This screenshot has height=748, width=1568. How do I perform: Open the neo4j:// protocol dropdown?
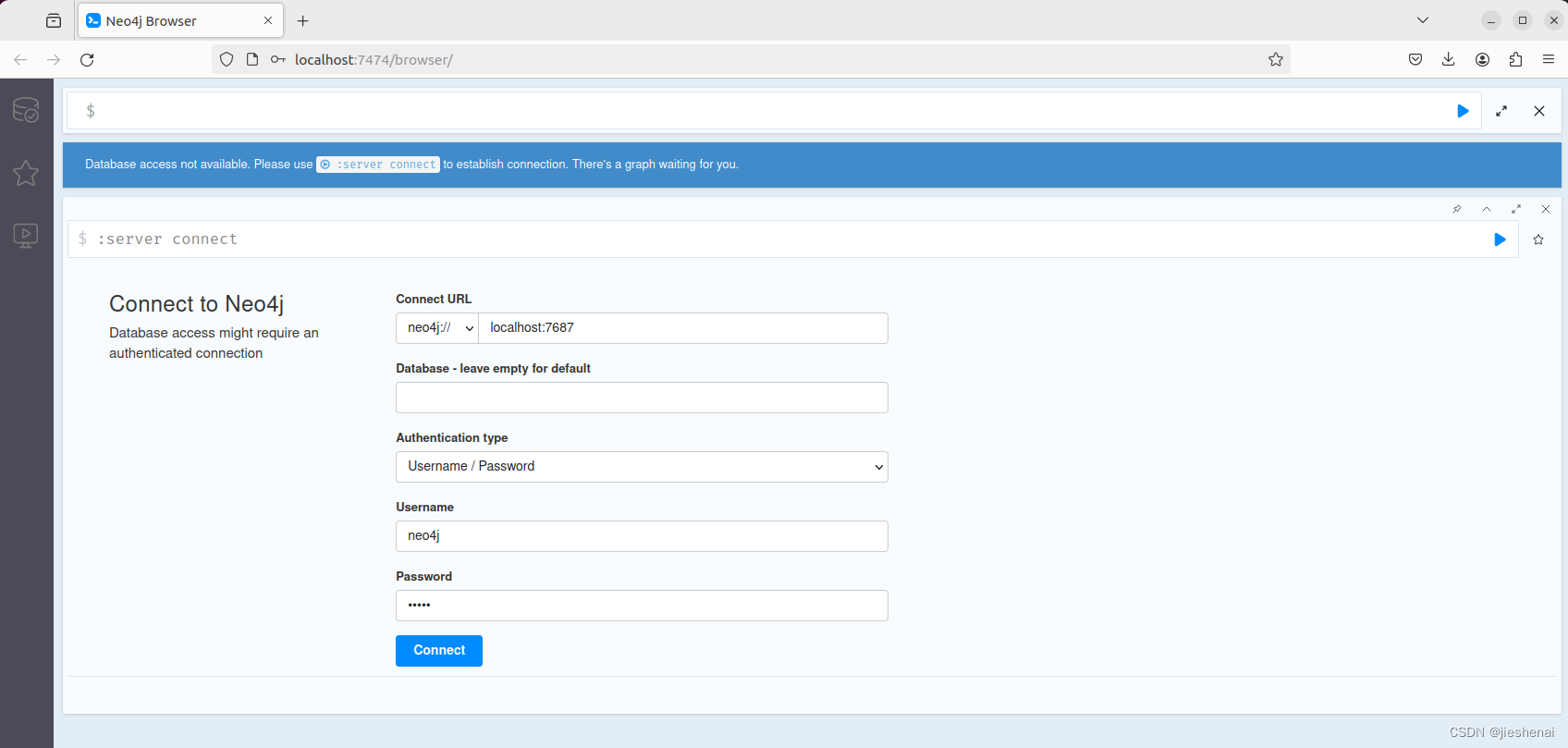tap(437, 328)
